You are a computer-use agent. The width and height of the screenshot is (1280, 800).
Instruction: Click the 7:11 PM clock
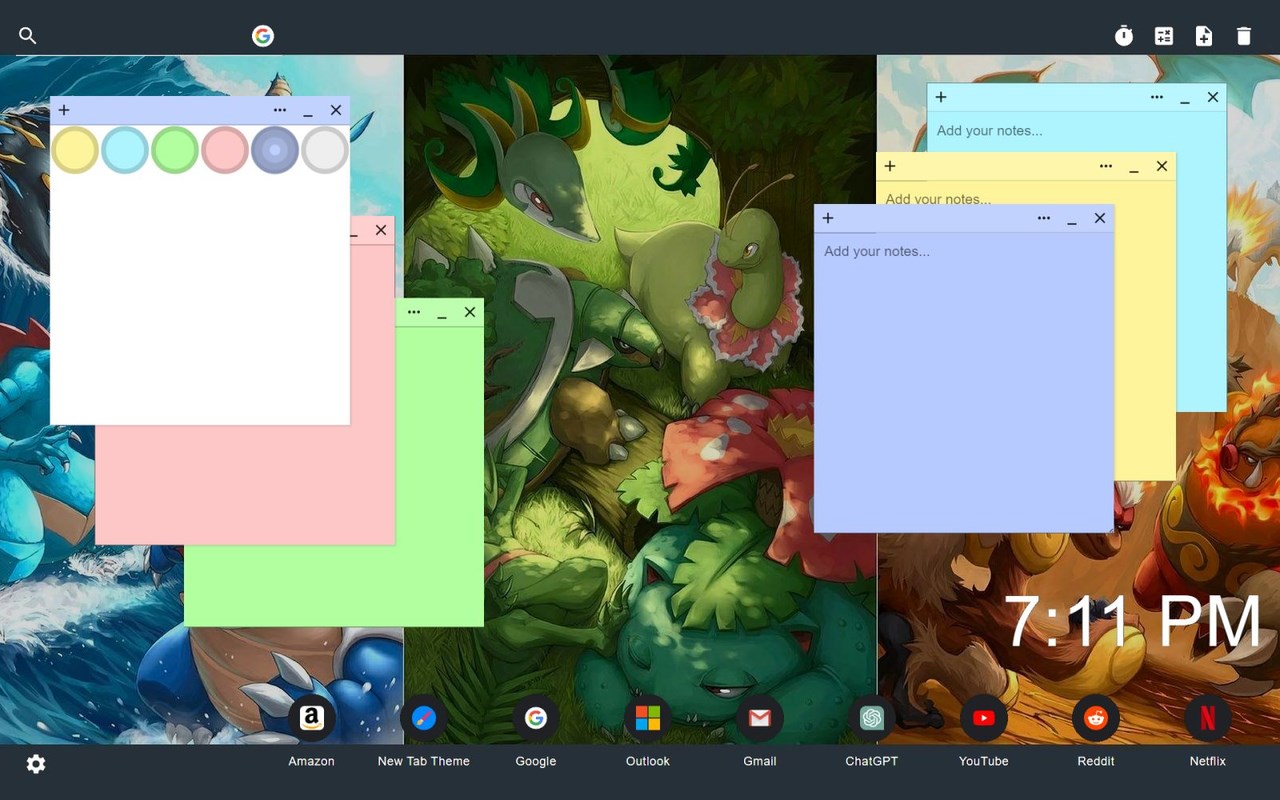point(1132,622)
